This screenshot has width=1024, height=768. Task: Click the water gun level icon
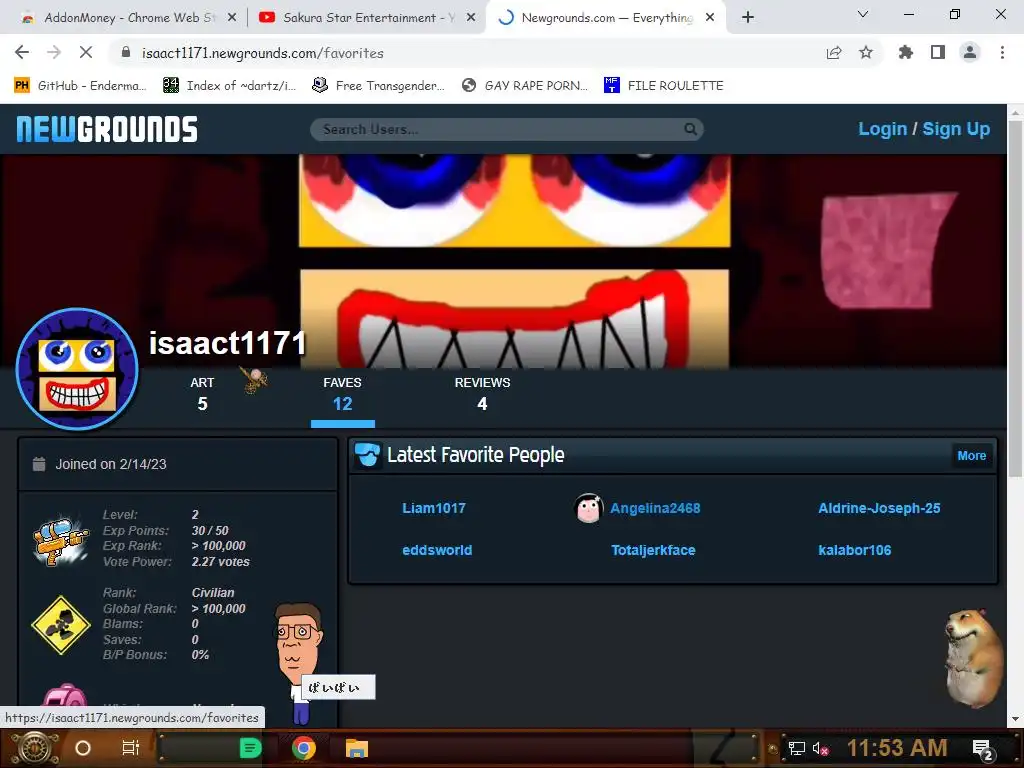coord(61,539)
